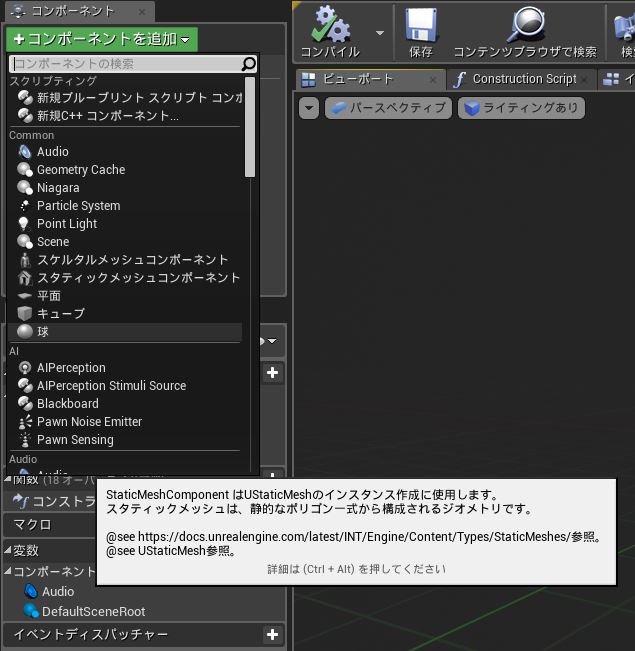Switch to the ビューポート tab
Screen dimensions: 635x651
370,79
